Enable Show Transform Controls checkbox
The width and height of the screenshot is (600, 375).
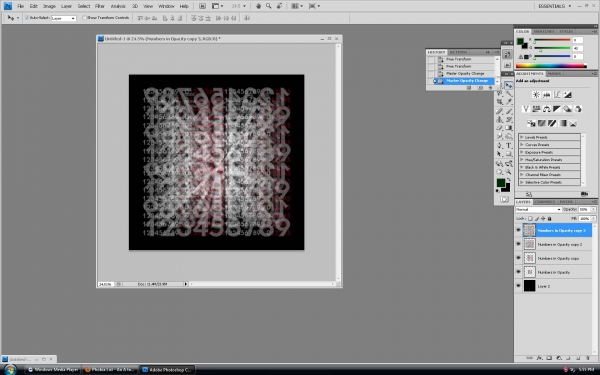click(x=85, y=18)
